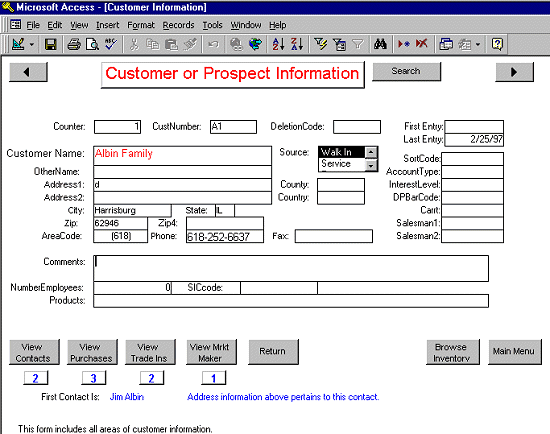Select Walk In in Source list

[x=342, y=152]
